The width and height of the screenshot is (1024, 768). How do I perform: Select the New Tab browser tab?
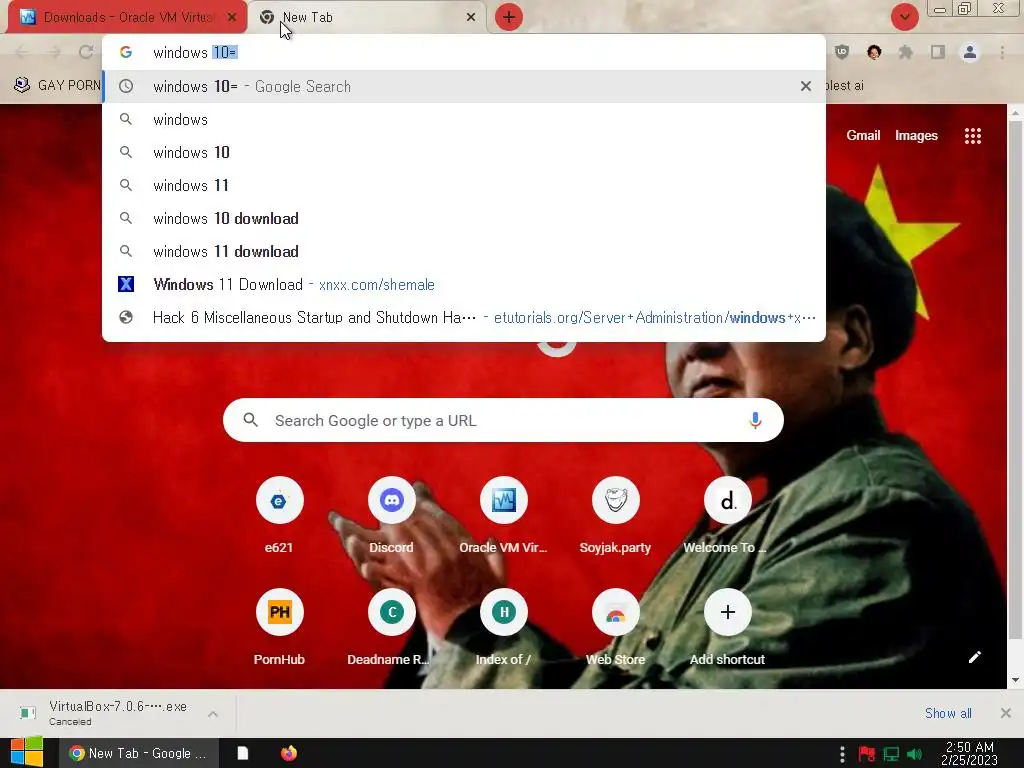366,18
